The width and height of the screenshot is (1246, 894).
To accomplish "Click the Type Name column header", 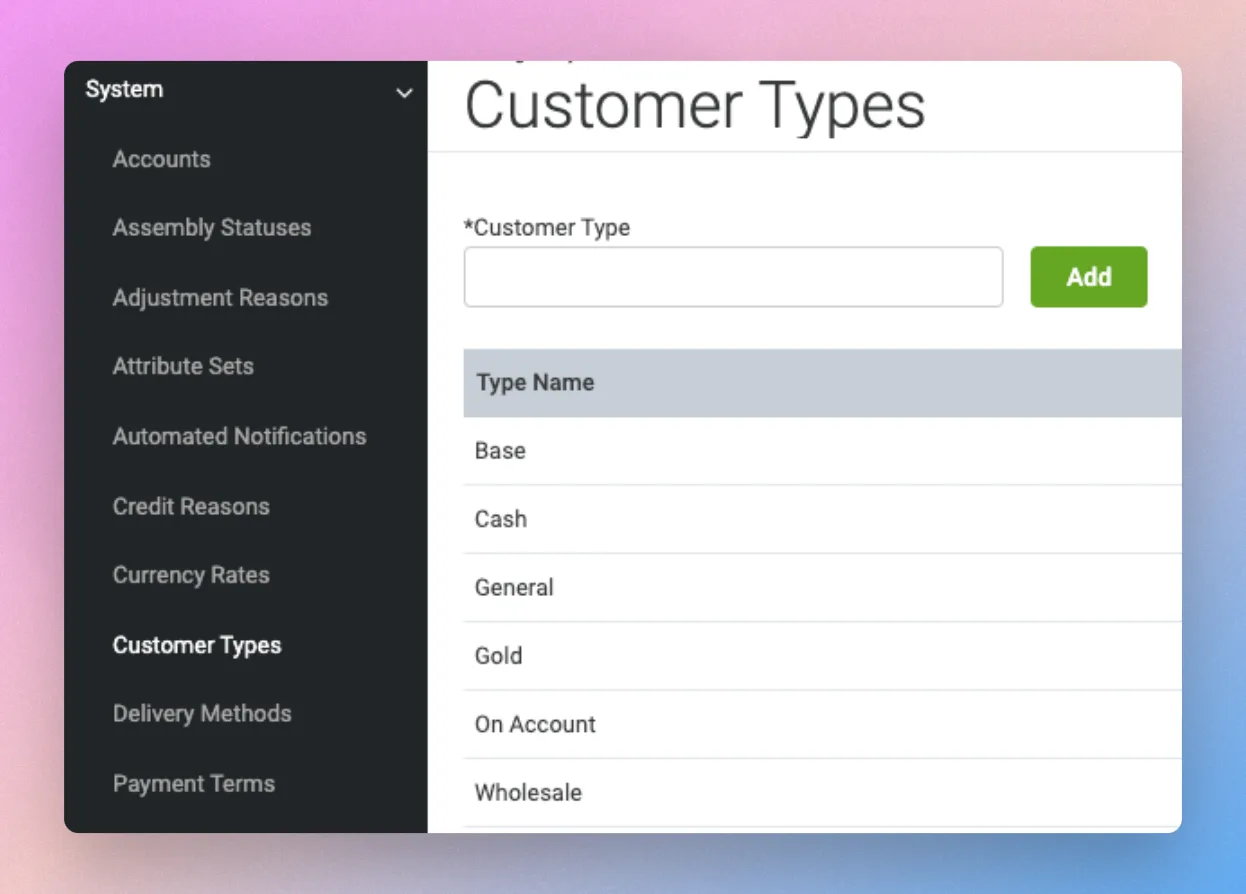I will click(535, 383).
